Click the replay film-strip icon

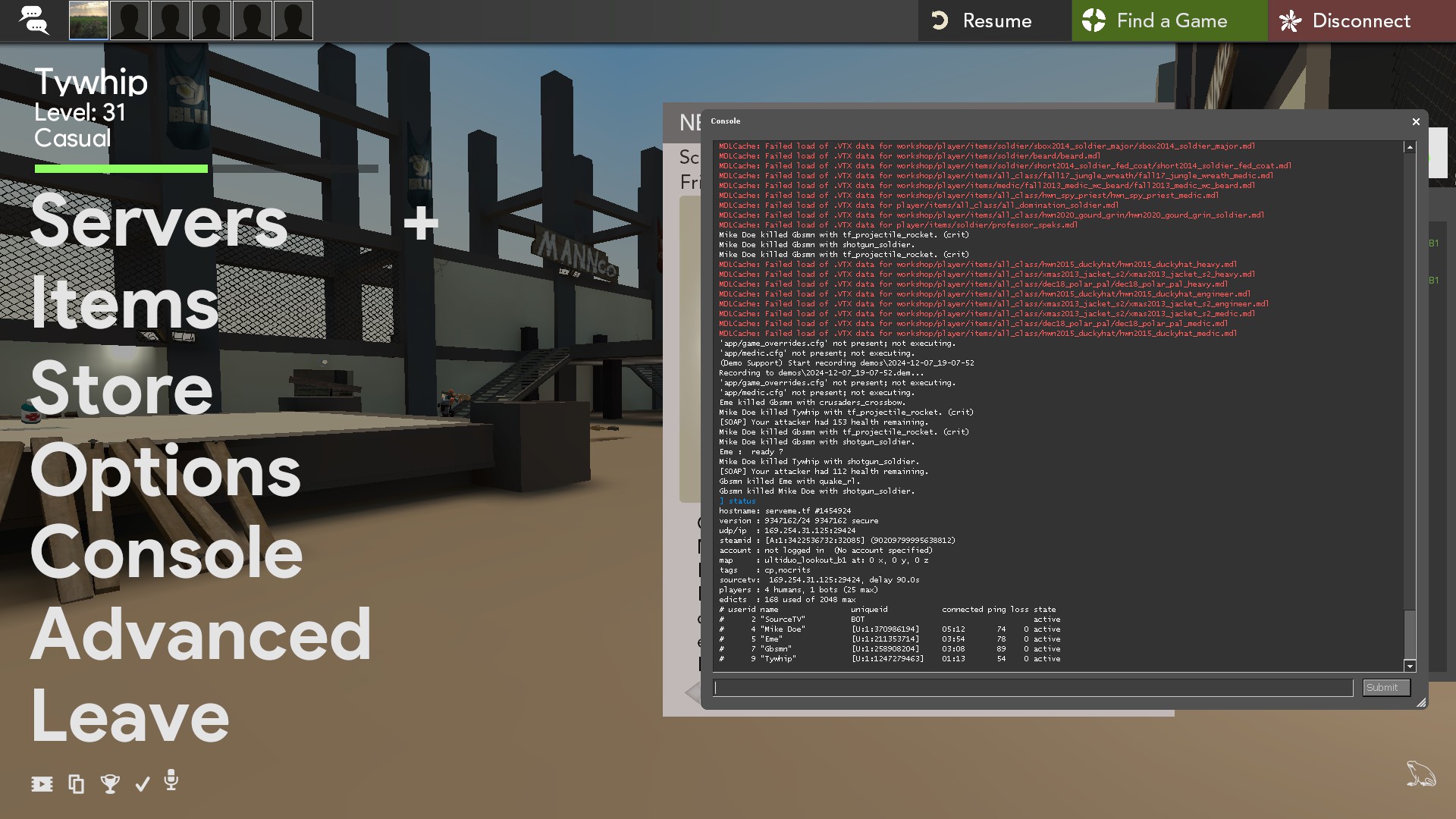click(x=42, y=784)
